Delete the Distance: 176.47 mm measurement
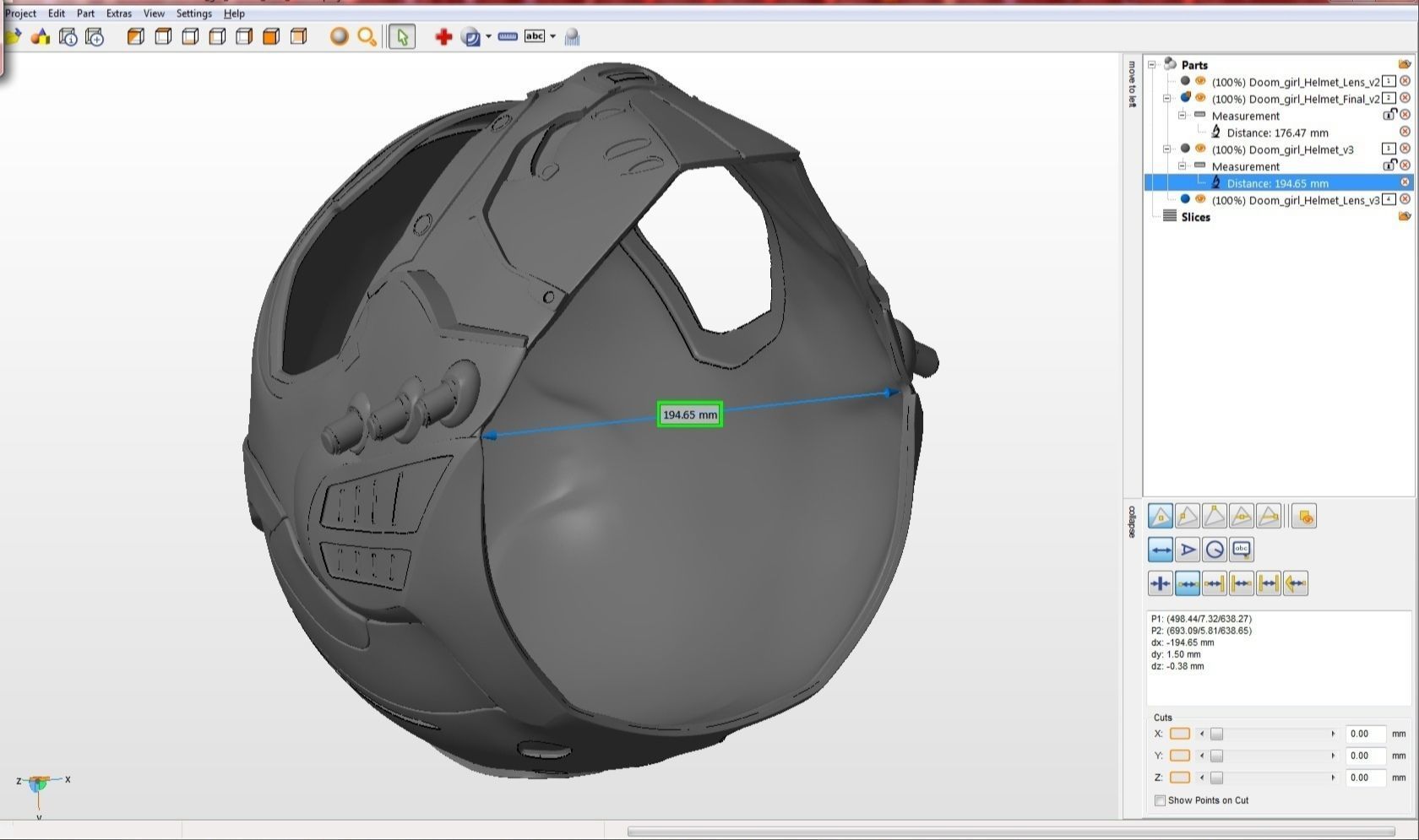The height and width of the screenshot is (840, 1419). coord(1405,132)
